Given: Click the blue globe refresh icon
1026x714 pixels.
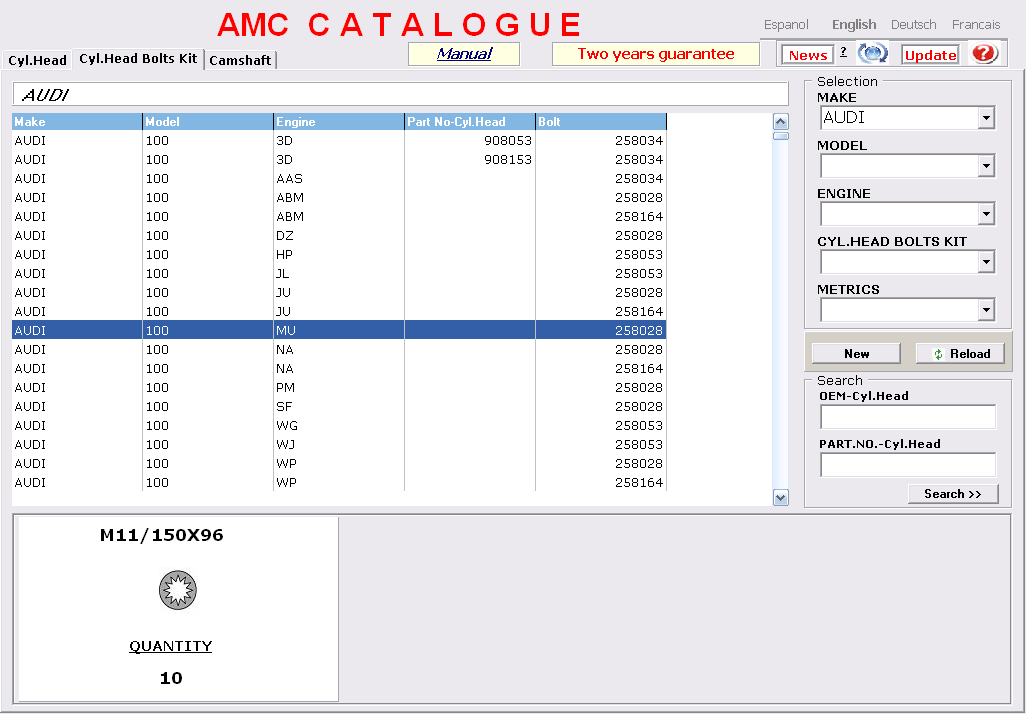Looking at the screenshot, I should [x=873, y=54].
